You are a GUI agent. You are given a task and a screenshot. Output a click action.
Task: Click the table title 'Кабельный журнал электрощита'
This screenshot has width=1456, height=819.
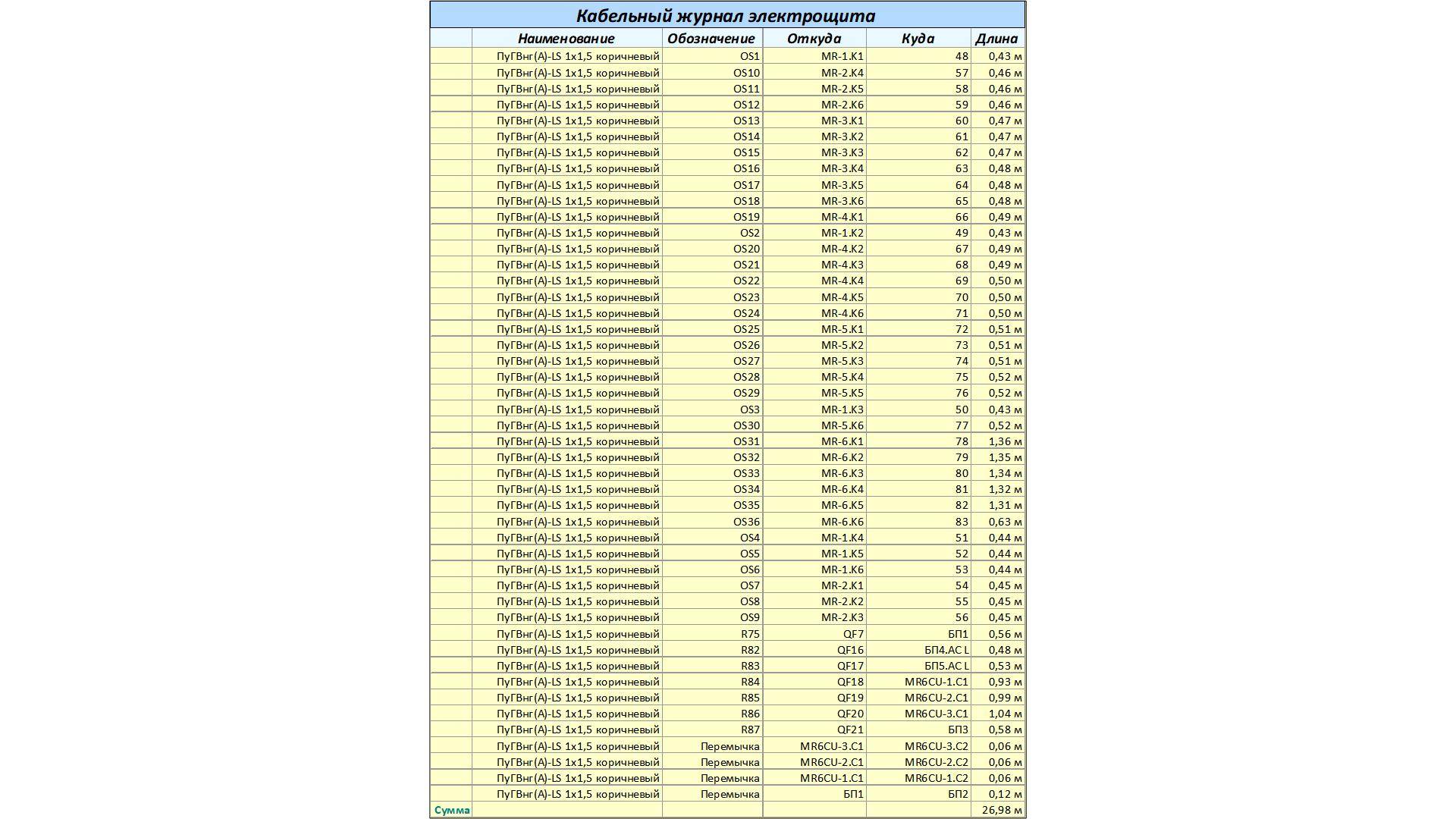726,16
